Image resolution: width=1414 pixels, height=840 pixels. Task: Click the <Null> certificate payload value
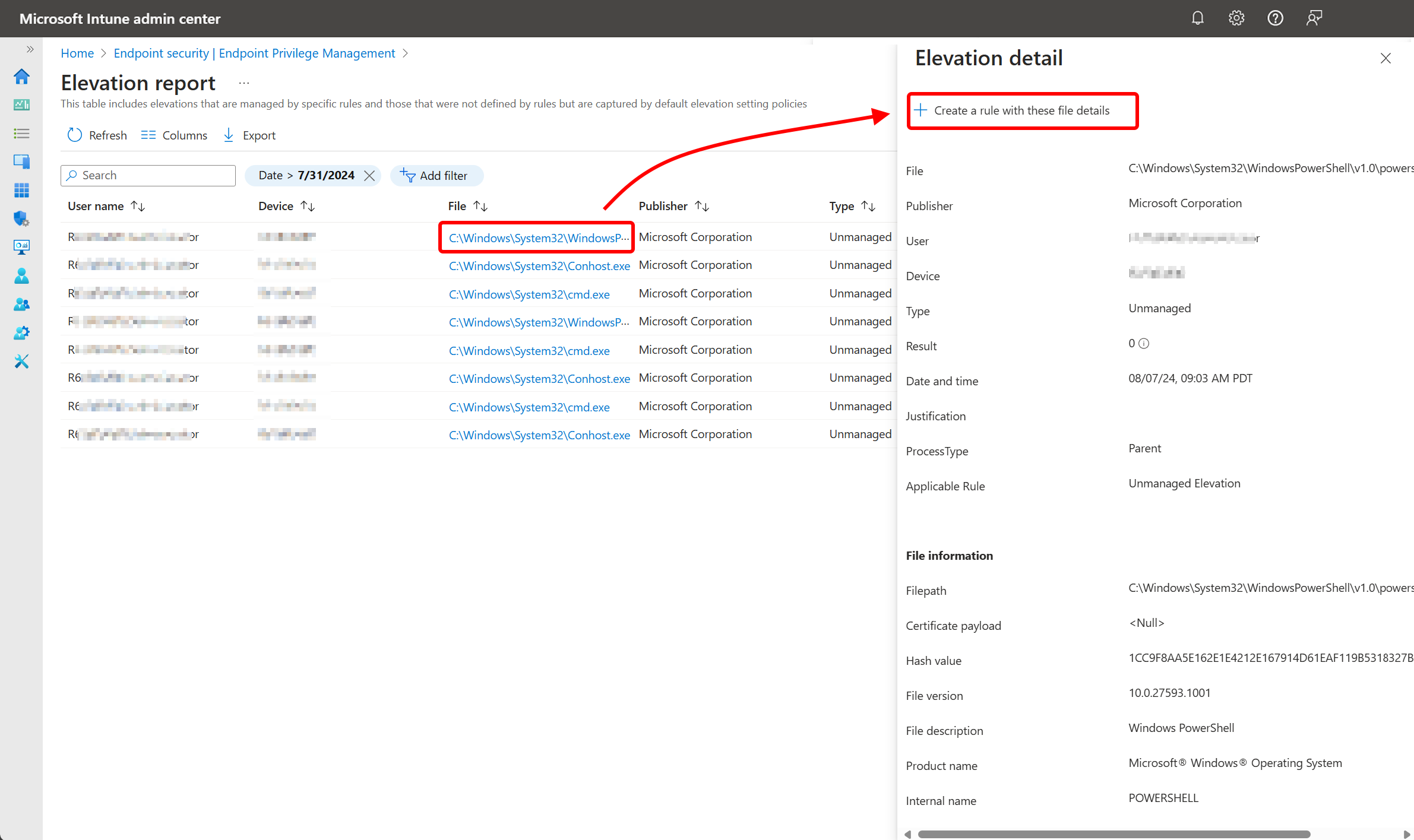(1146, 623)
